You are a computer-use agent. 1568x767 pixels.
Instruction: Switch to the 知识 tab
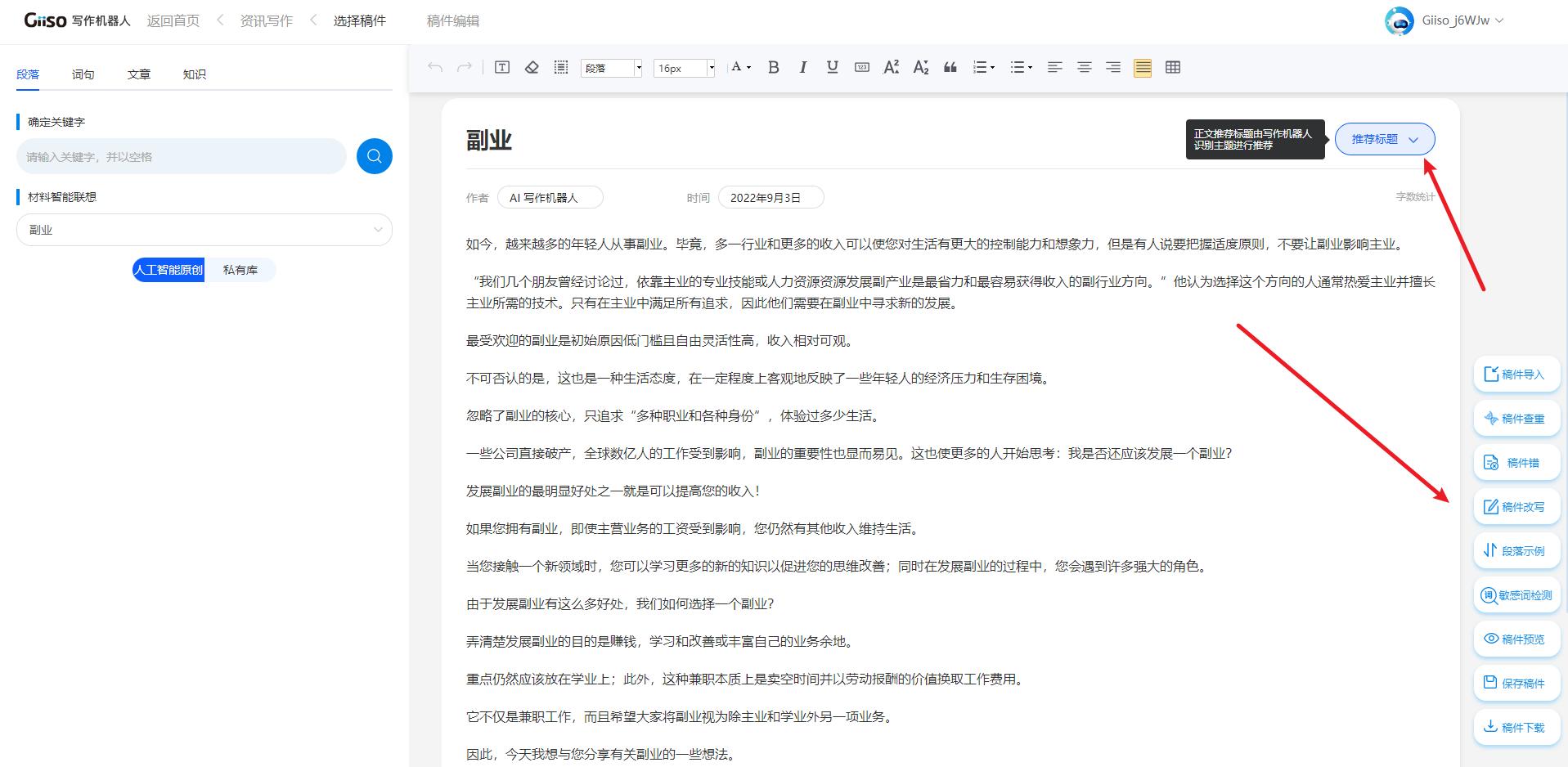195,74
